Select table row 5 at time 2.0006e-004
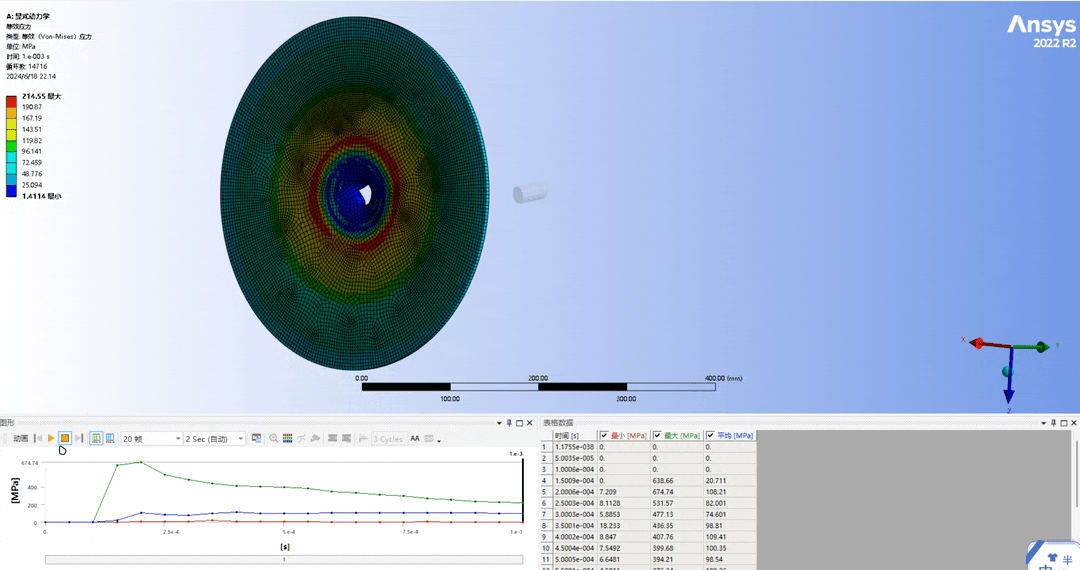The width and height of the screenshot is (1080, 570). [575, 492]
